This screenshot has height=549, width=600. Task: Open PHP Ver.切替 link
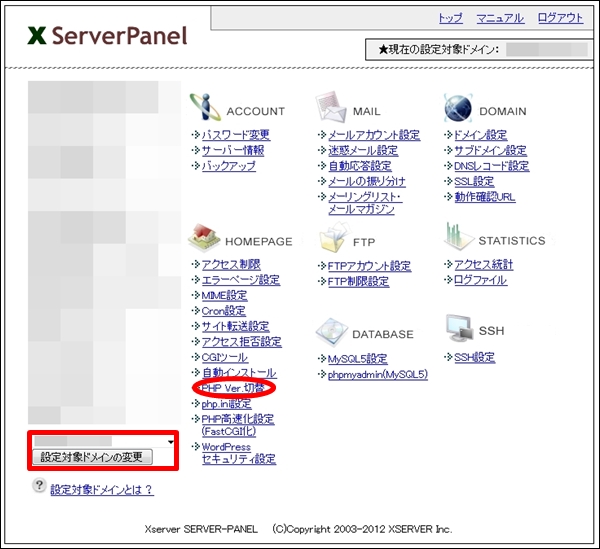233,388
